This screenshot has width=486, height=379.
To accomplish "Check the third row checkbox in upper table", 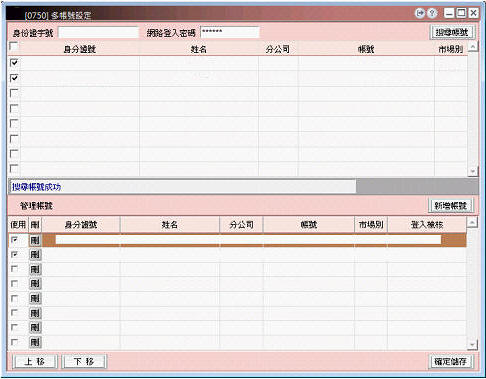I will click(x=14, y=93).
